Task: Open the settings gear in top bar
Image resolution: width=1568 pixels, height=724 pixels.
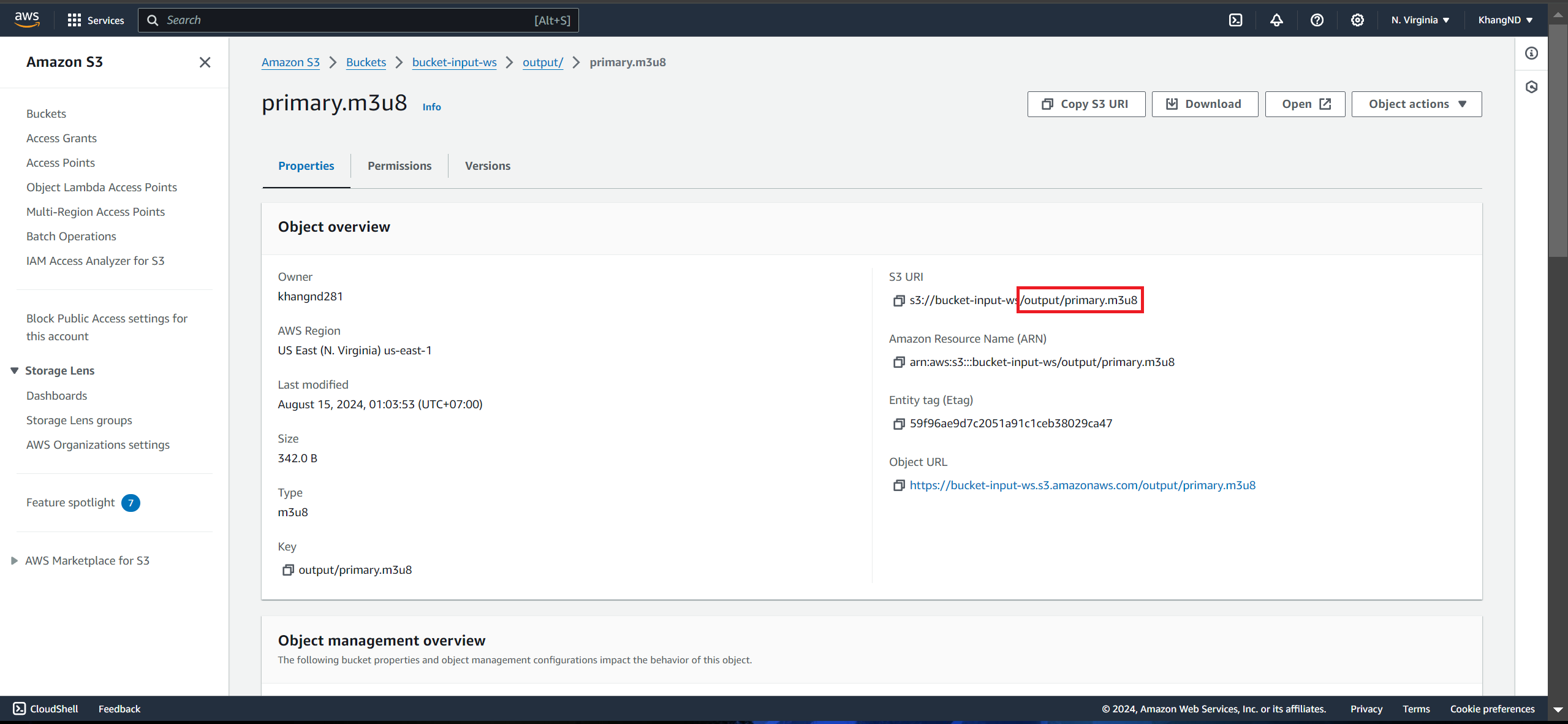Action: click(1357, 20)
